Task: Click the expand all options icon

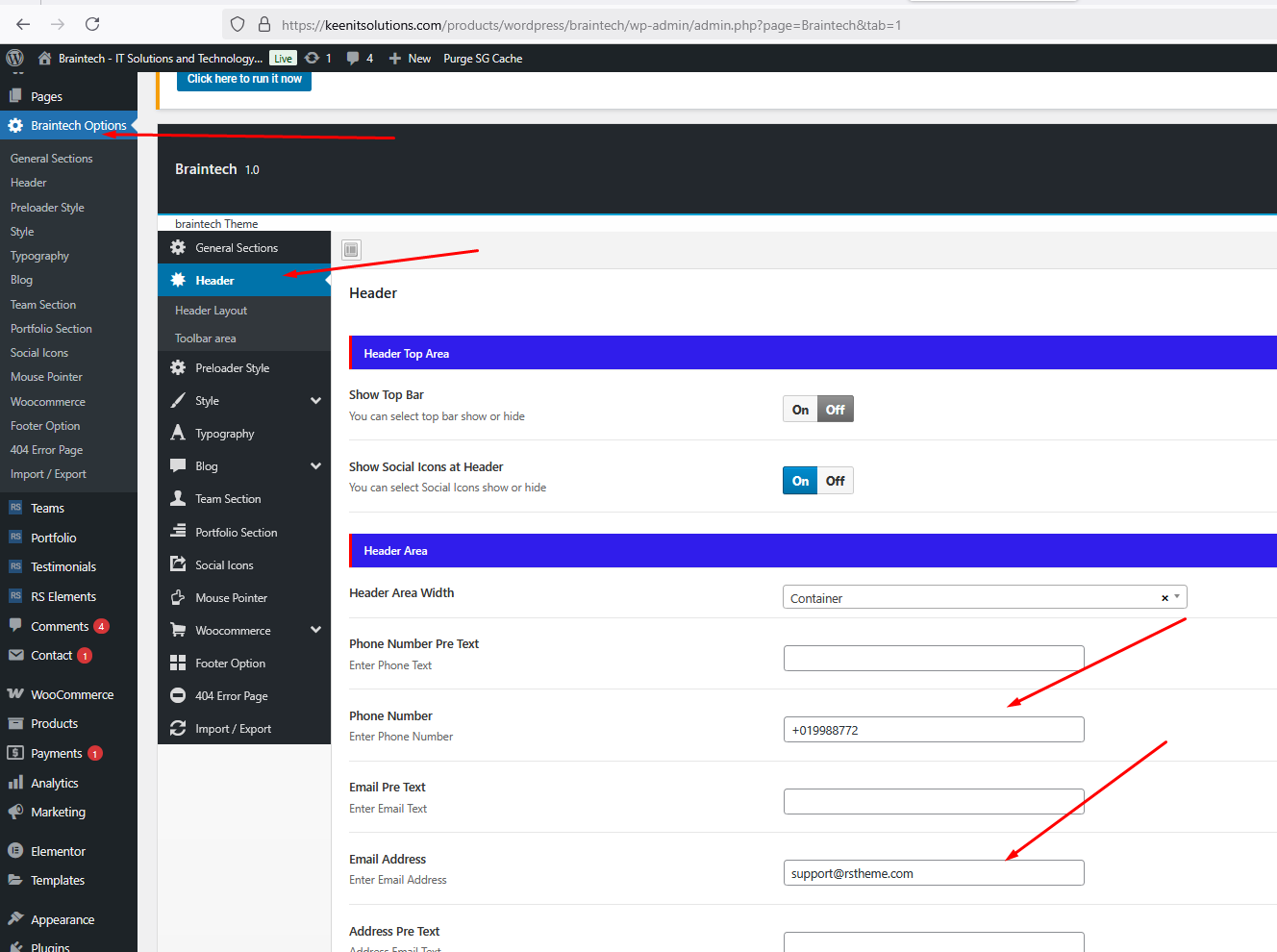Action: pos(351,250)
